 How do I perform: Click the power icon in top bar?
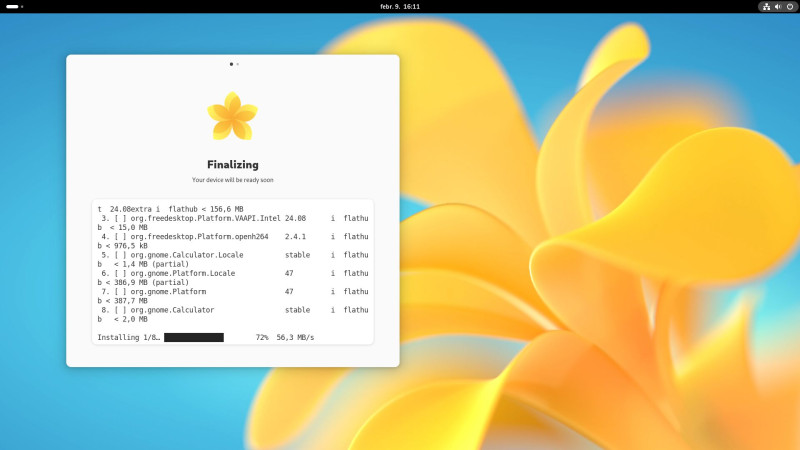coord(790,7)
